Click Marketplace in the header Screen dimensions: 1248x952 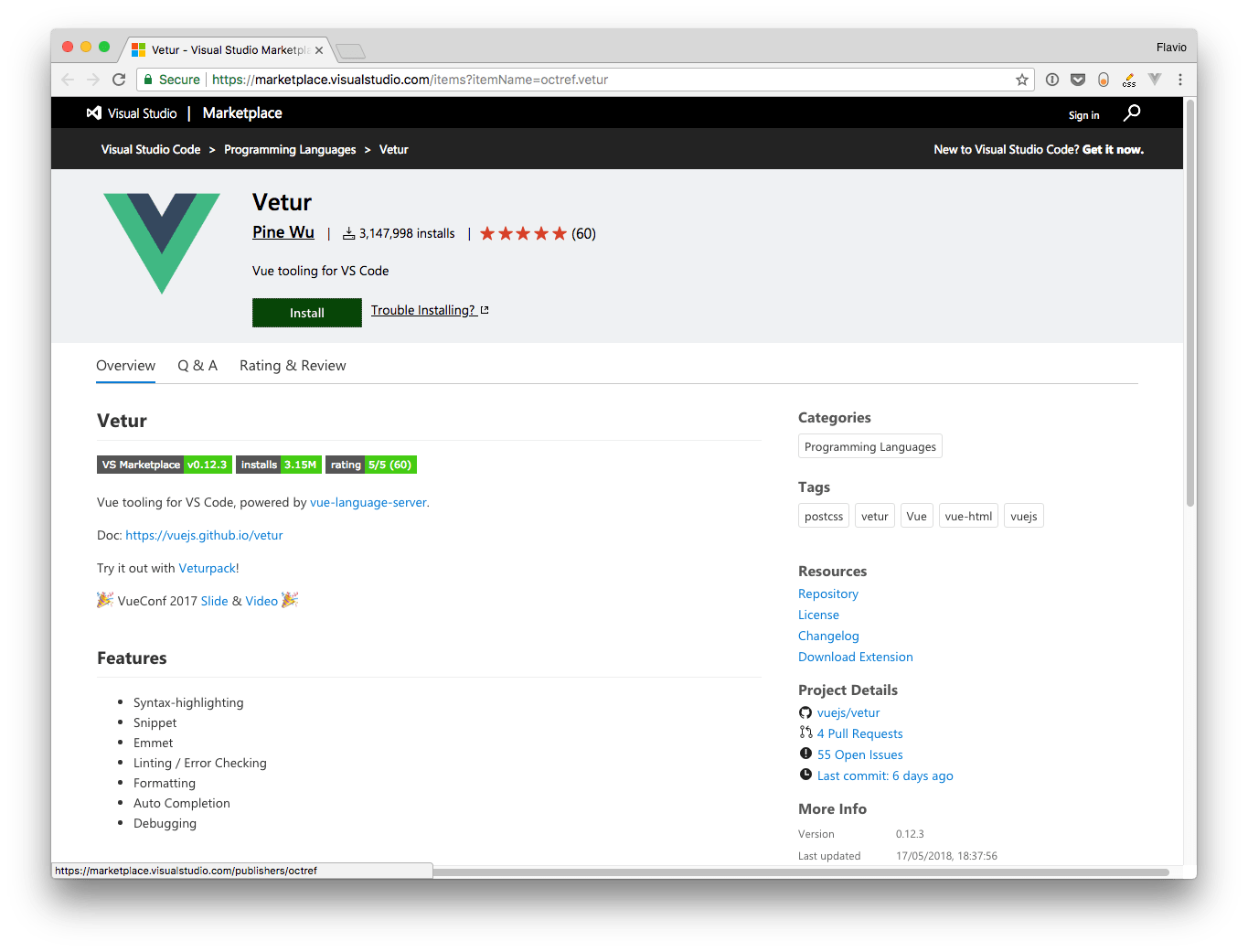click(x=242, y=113)
